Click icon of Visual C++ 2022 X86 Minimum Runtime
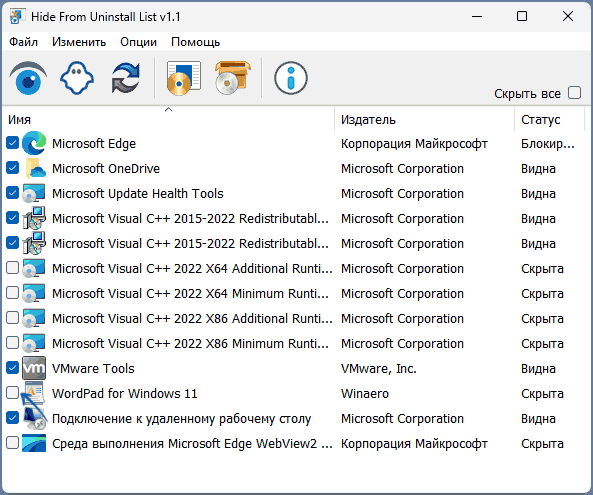 click(34, 343)
